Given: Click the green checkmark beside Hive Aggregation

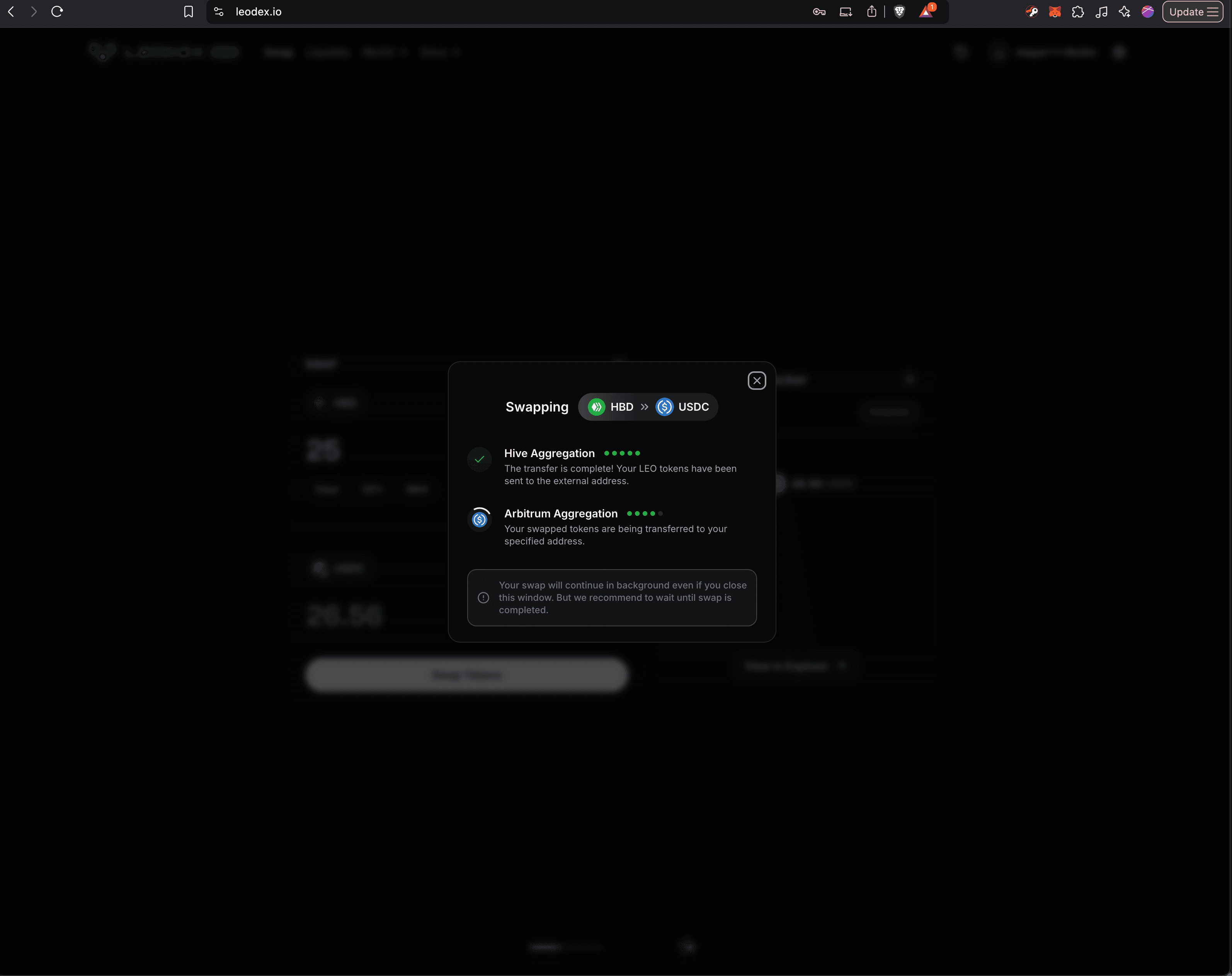Looking at the screenshot, I should point(480,459).
